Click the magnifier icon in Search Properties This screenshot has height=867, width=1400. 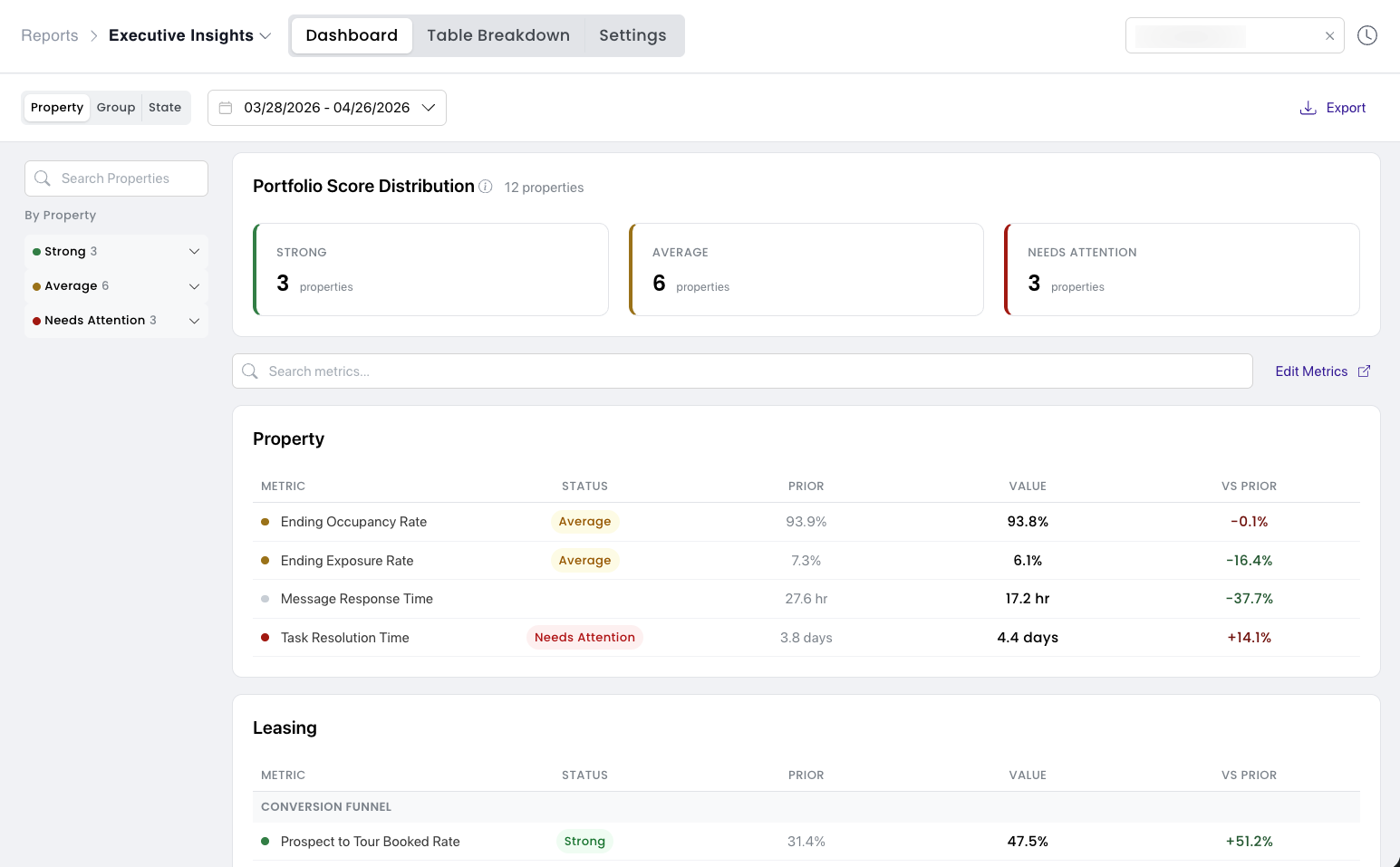43,178
